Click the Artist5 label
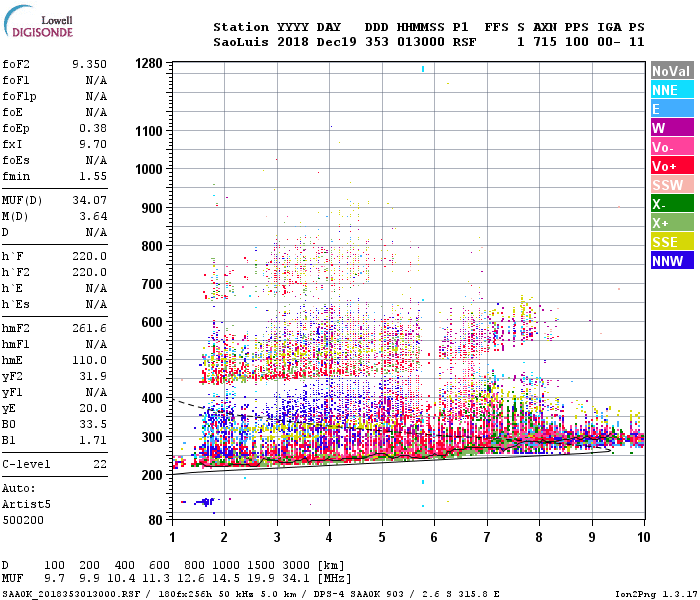This screenshot has width=700, height=600. 26,504
